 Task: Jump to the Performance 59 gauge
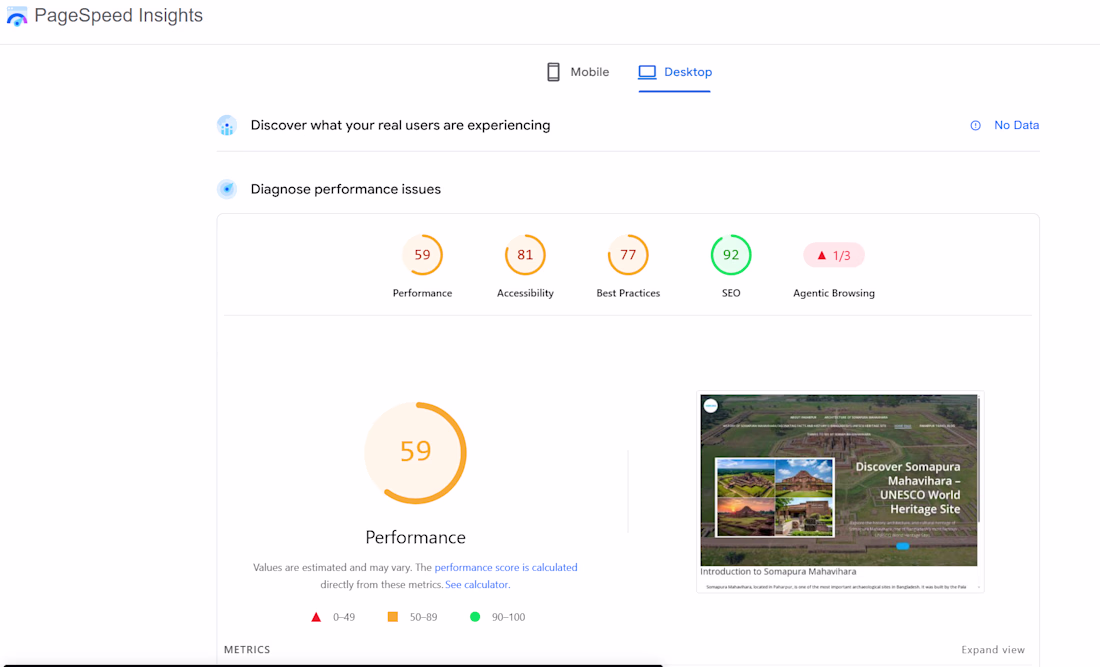[422, 255]
